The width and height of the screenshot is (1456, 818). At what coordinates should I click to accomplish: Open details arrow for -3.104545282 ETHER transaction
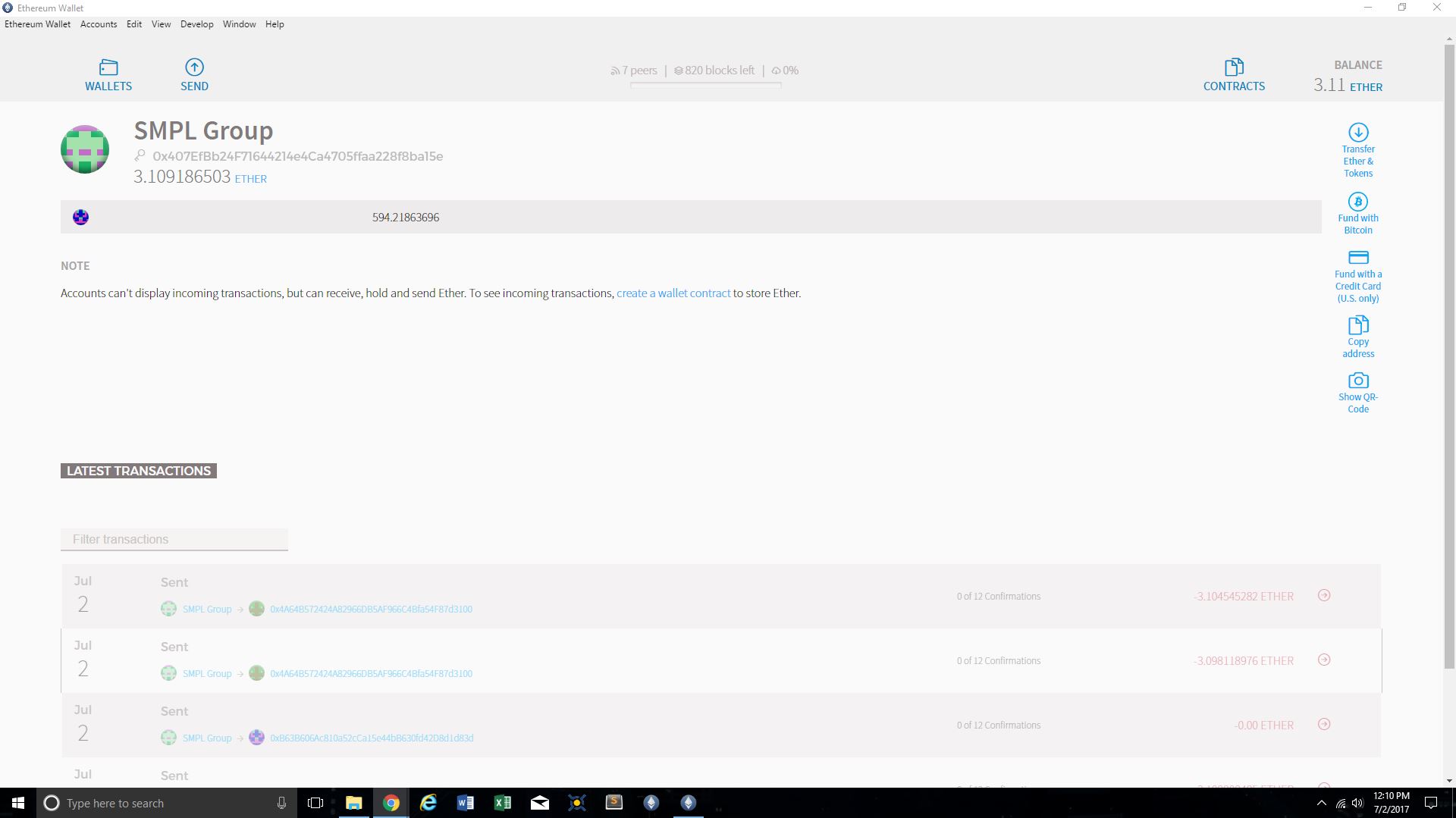click(1324, 596)
